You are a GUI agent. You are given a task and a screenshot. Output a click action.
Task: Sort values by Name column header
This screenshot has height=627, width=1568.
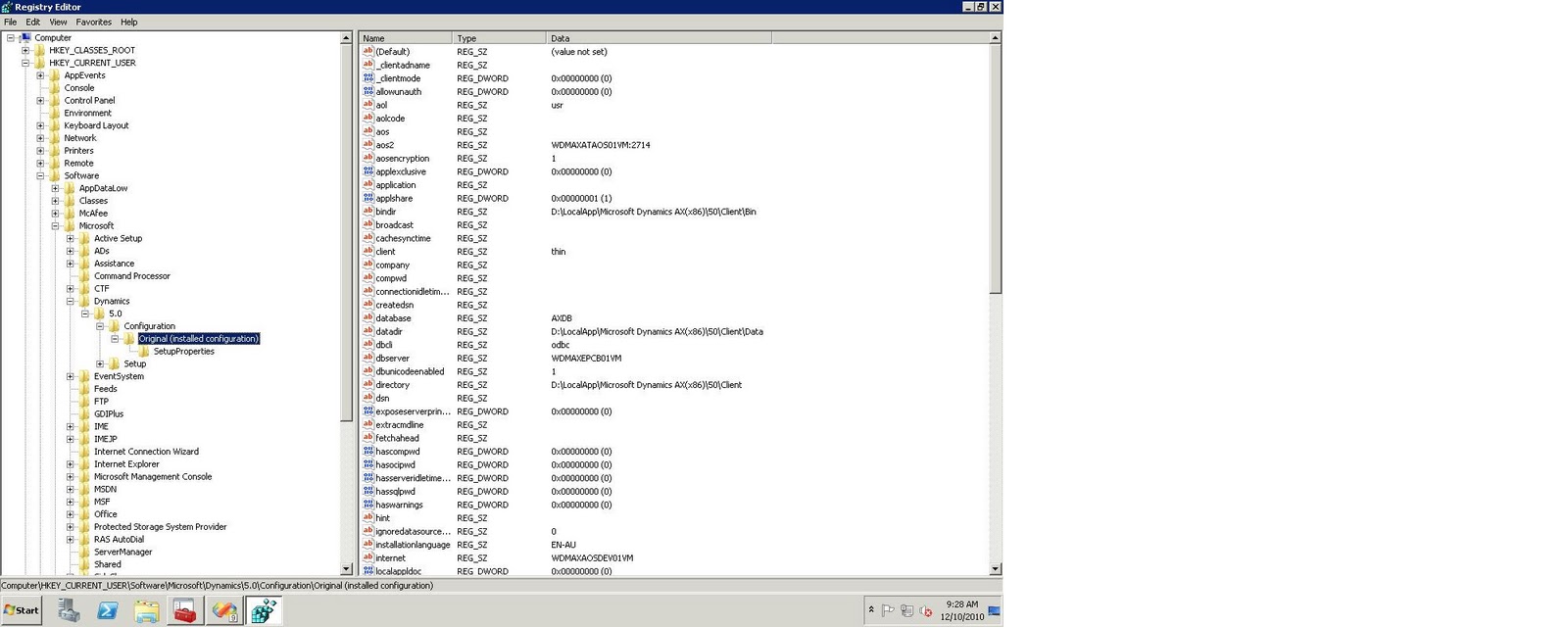[x=406, y=38]
